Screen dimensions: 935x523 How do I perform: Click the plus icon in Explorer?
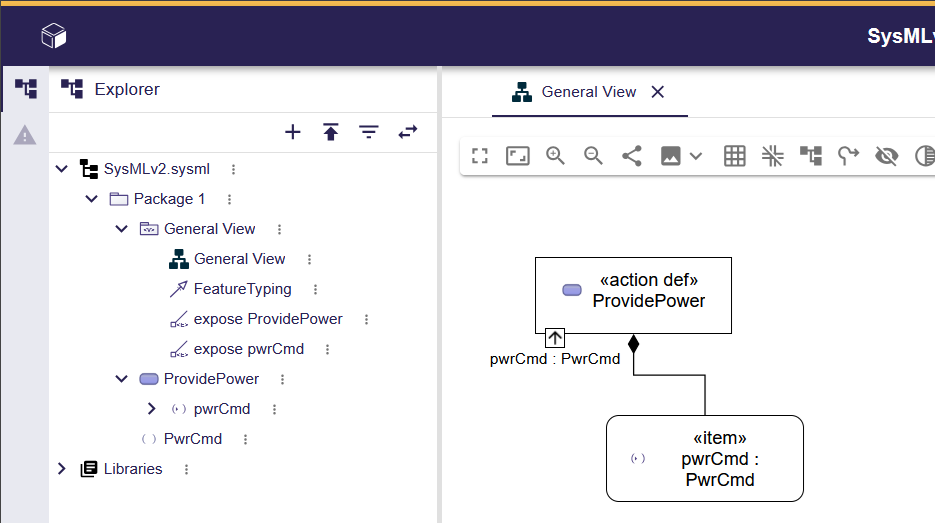coord(293,132)
